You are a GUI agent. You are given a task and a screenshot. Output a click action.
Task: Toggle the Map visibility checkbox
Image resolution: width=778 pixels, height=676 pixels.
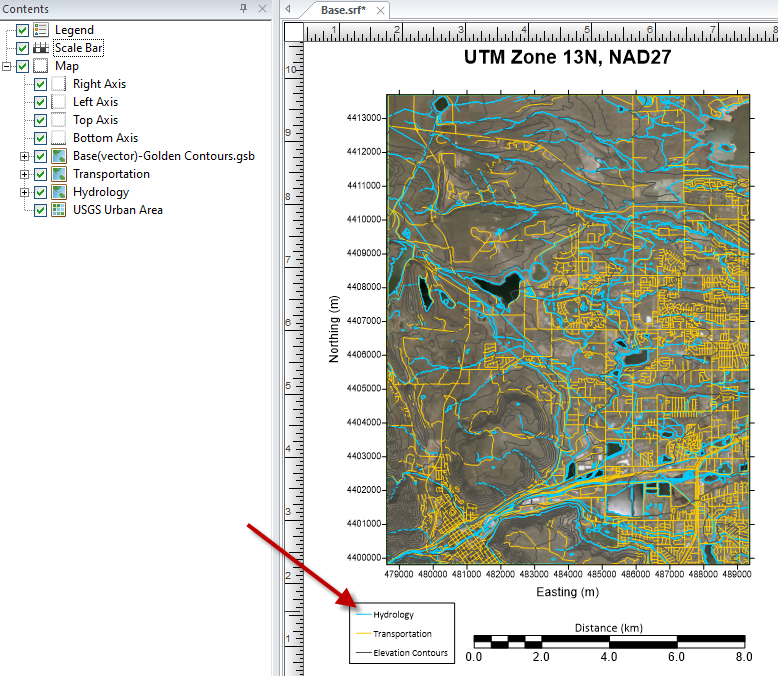[x=22, y=66]
